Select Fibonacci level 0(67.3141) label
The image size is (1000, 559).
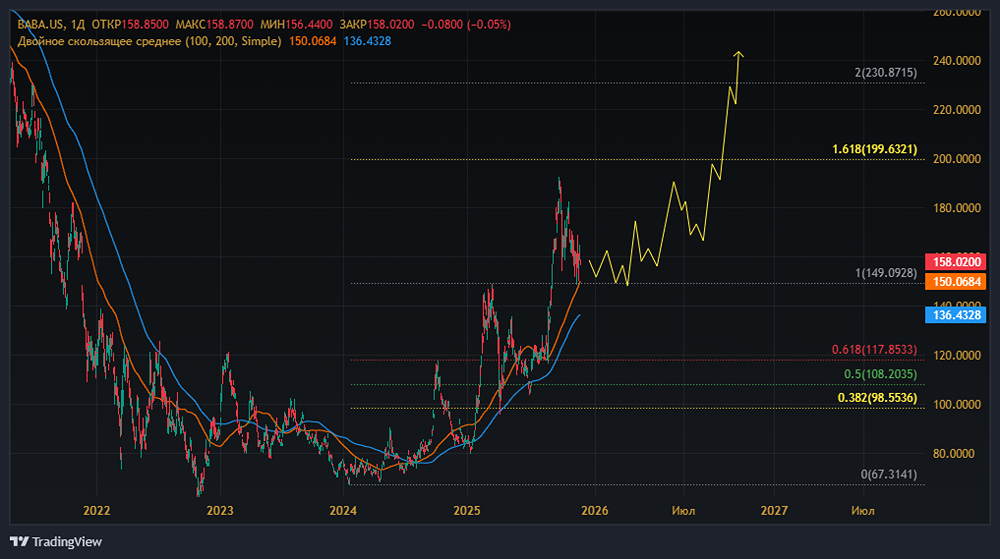tap(889, 474)
